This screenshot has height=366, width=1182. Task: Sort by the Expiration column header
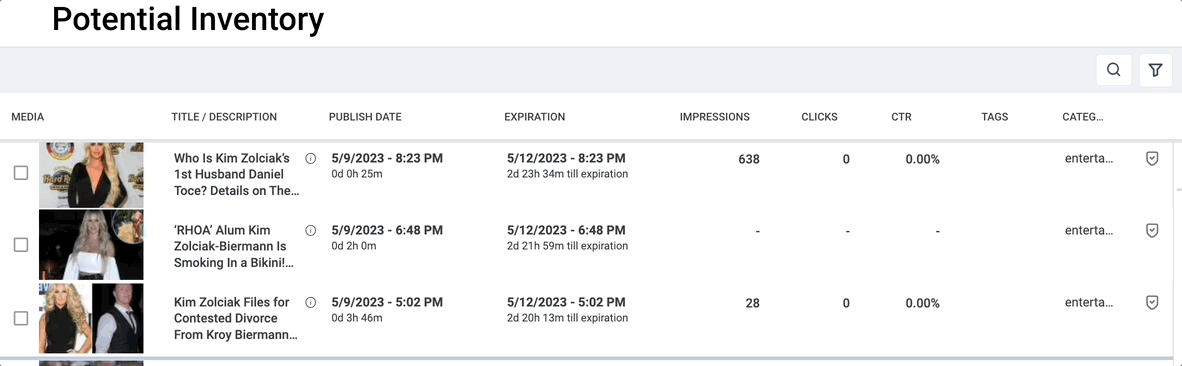534,117
